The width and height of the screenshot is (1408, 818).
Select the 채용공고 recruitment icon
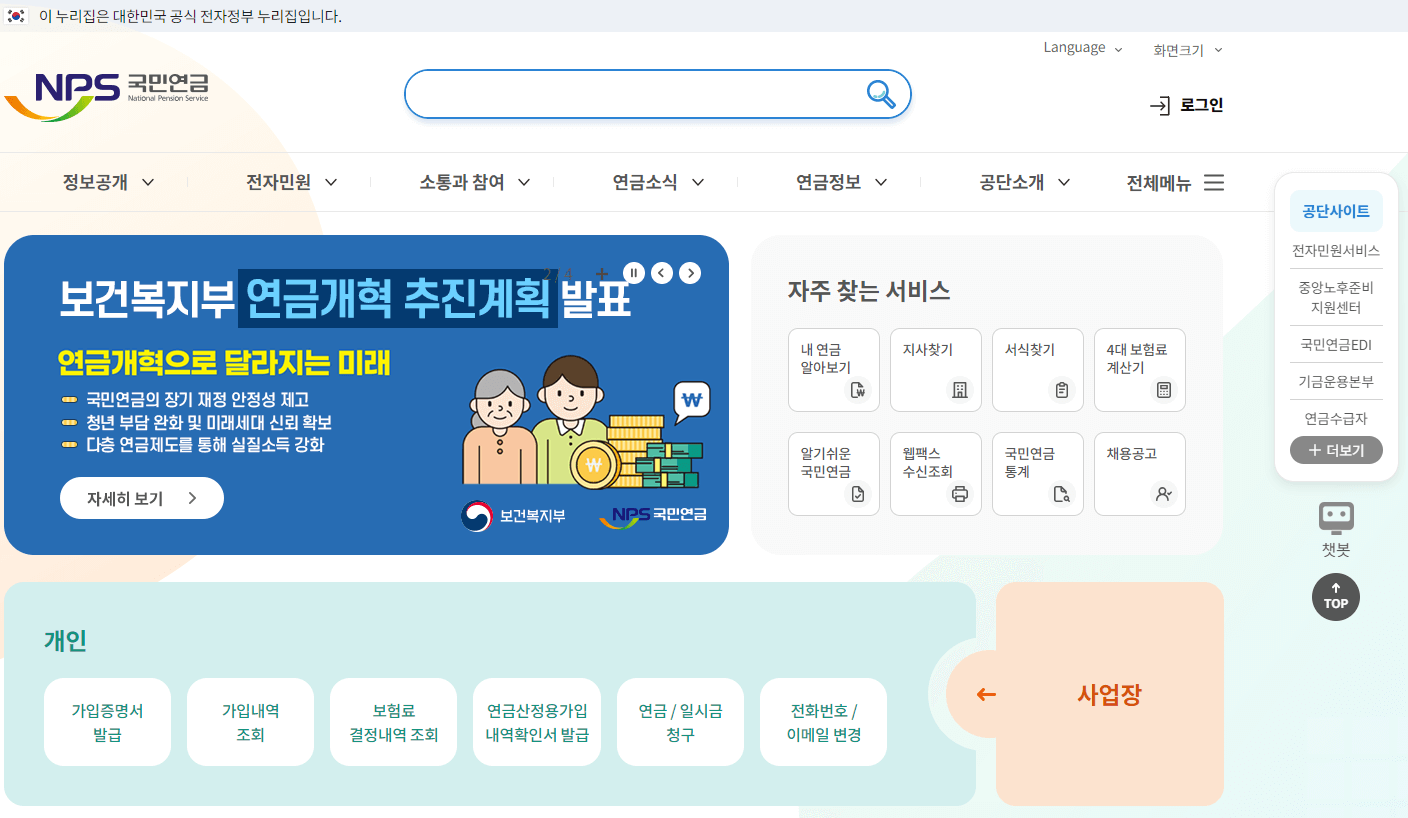point(1139,474)
